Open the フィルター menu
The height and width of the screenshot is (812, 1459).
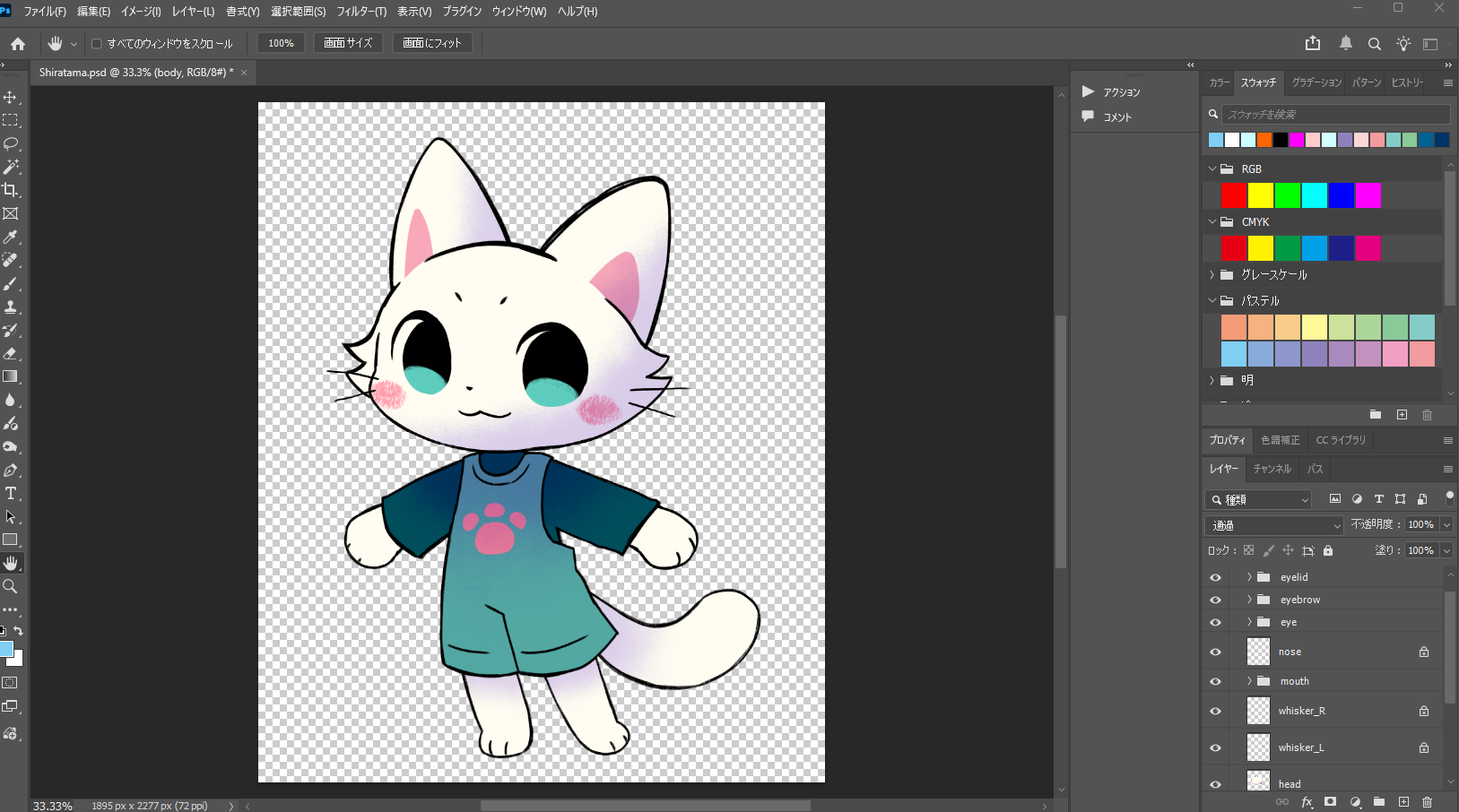click(360, 12)
